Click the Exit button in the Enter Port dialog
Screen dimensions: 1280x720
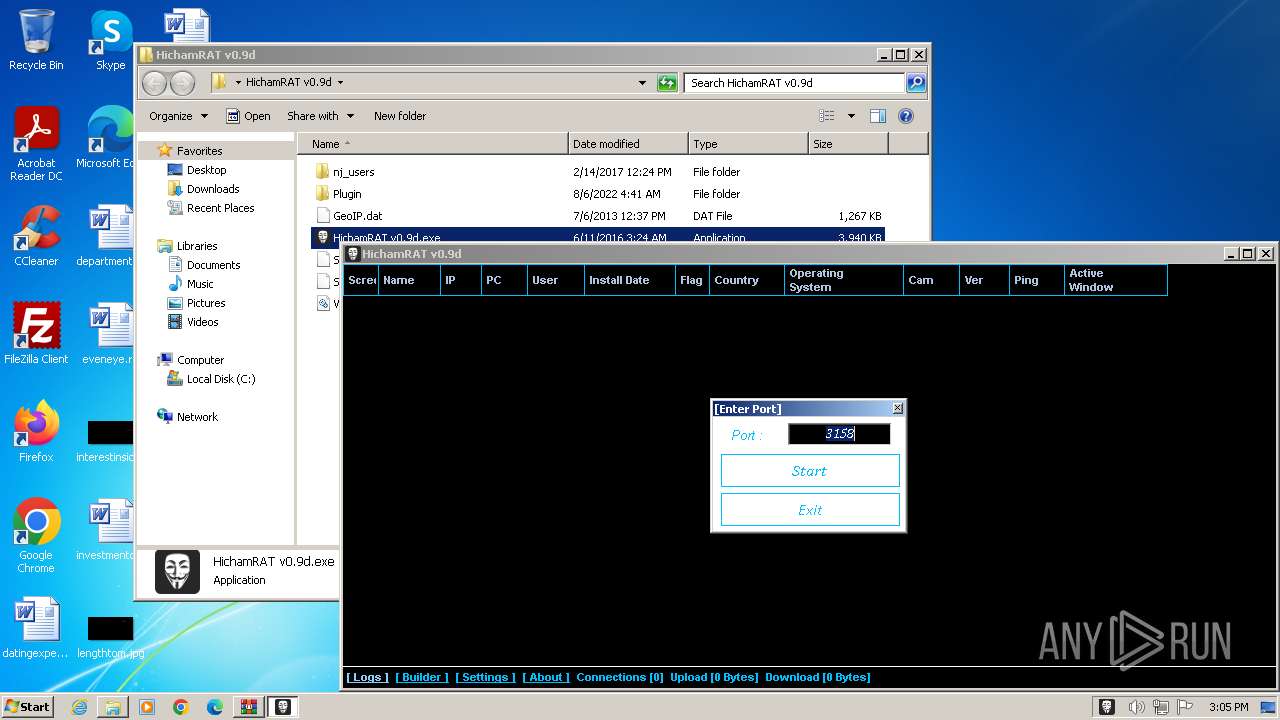coord(810,510)
